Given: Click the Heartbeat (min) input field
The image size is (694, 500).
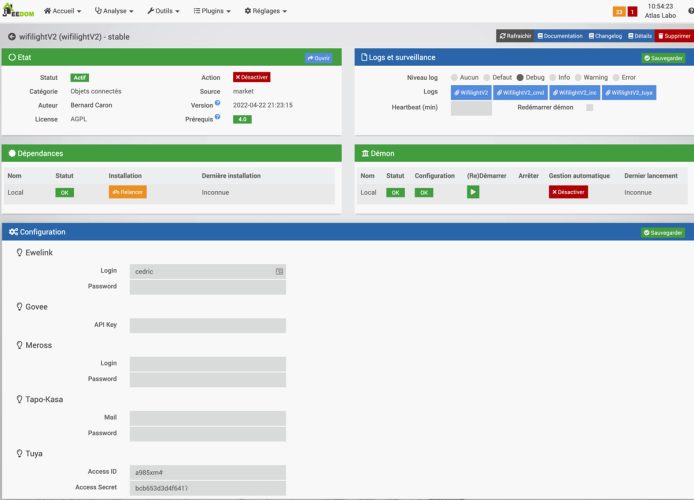Looking at the screenshot, I should tap(471, 108).
